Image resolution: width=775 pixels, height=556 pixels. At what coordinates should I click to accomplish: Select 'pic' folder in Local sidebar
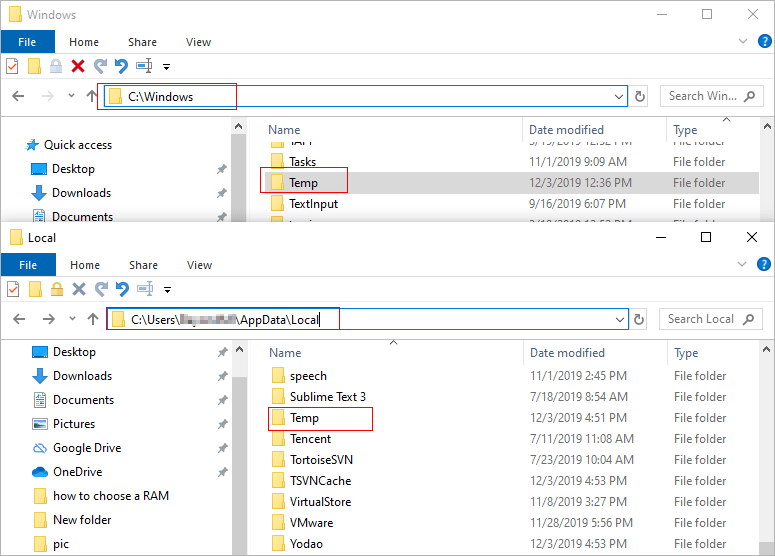click(51, 544)
